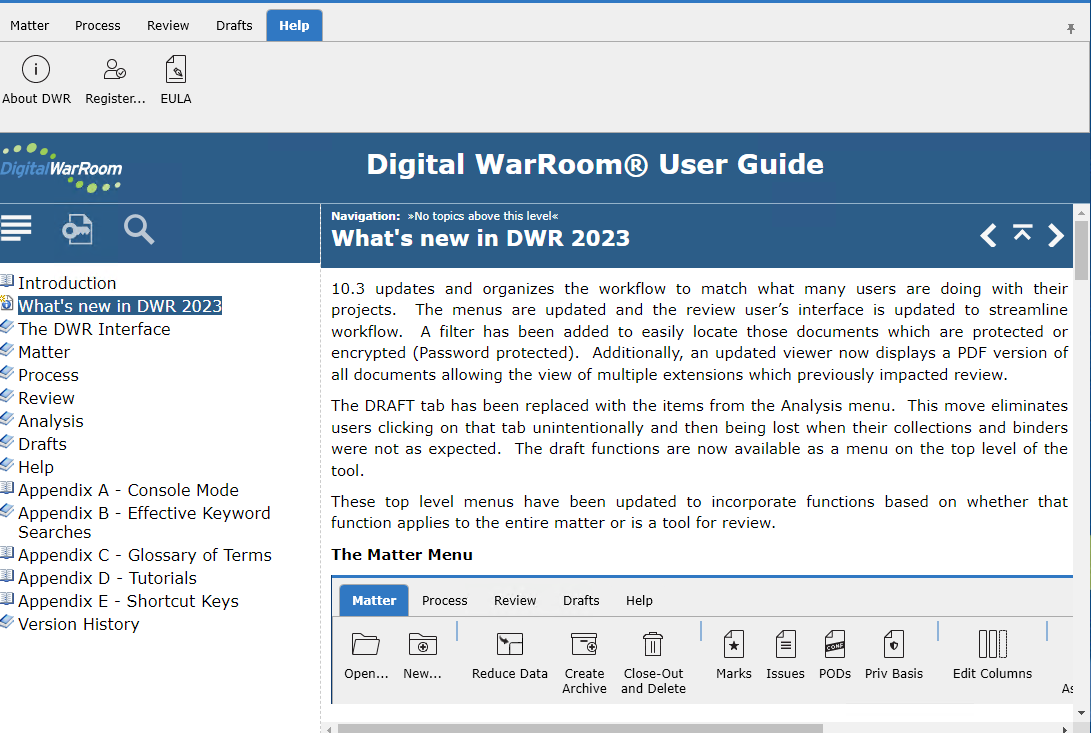Image resolution: width=1091 pixels, height=733 pixels.
Task: Switch to the Matter ribbon tab
Action: [x=29, y=26]
